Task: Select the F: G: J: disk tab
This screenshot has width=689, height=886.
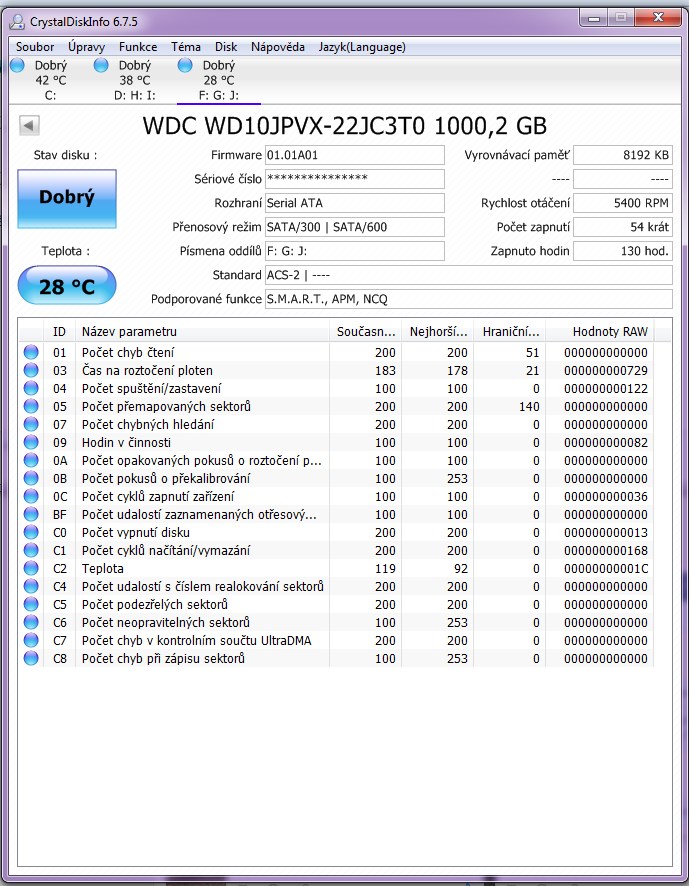Action: 219,80
